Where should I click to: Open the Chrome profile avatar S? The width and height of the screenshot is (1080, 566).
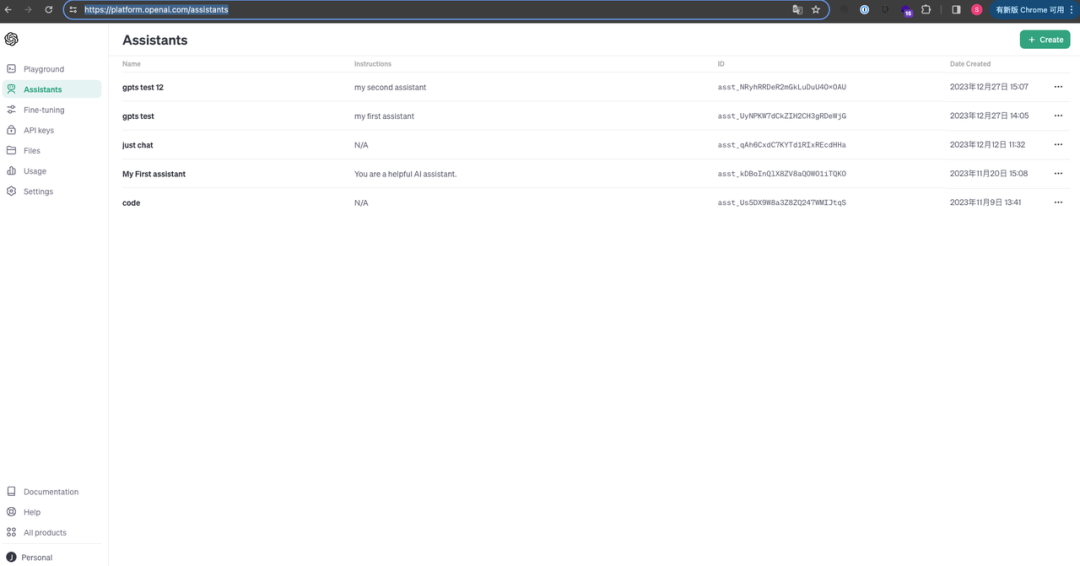(x=977, y=10)
